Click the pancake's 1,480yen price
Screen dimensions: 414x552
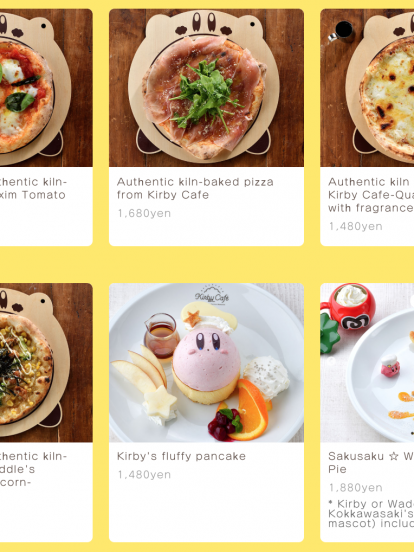point(144,475)
